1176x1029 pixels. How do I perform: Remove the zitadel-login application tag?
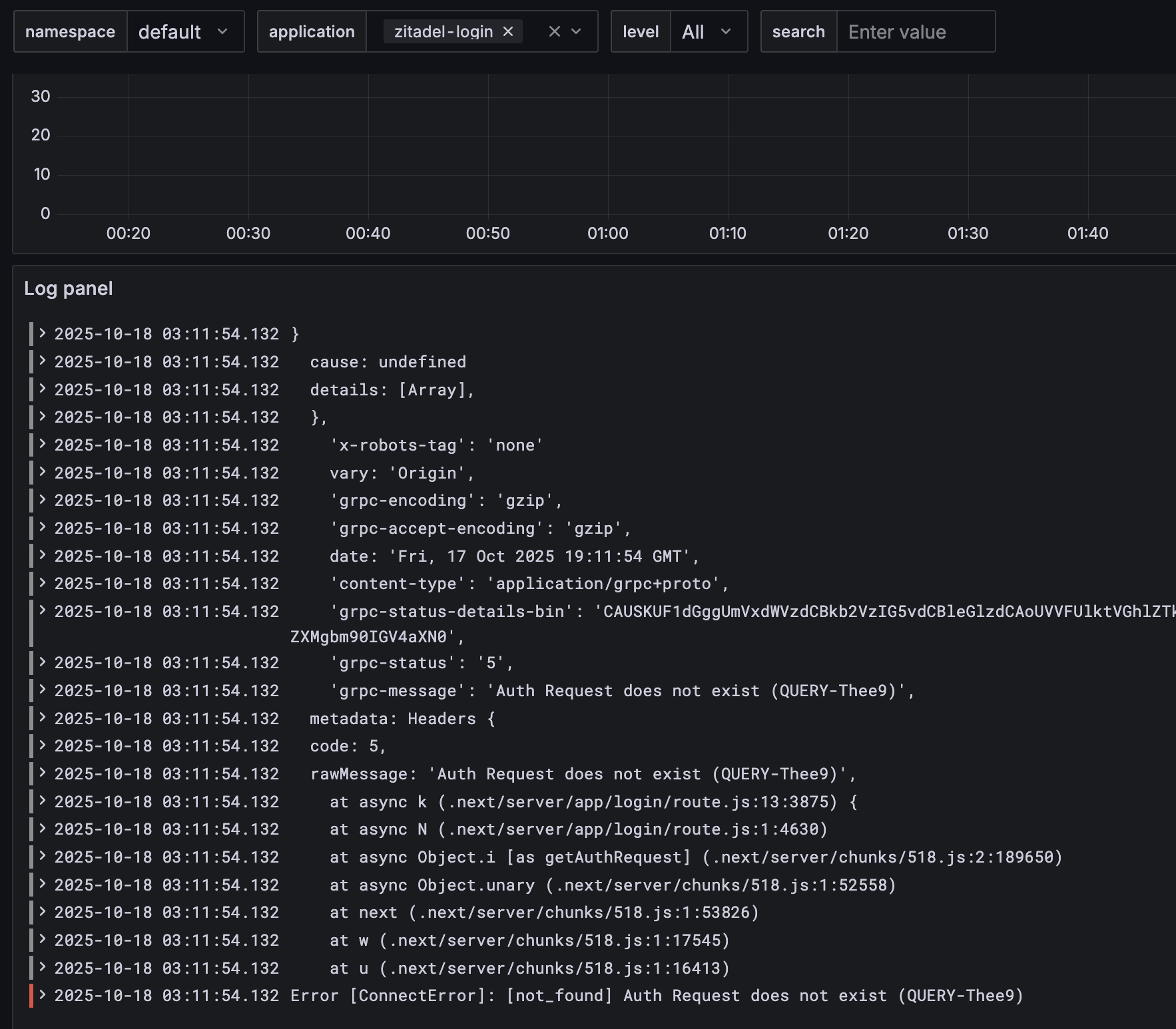508,31
